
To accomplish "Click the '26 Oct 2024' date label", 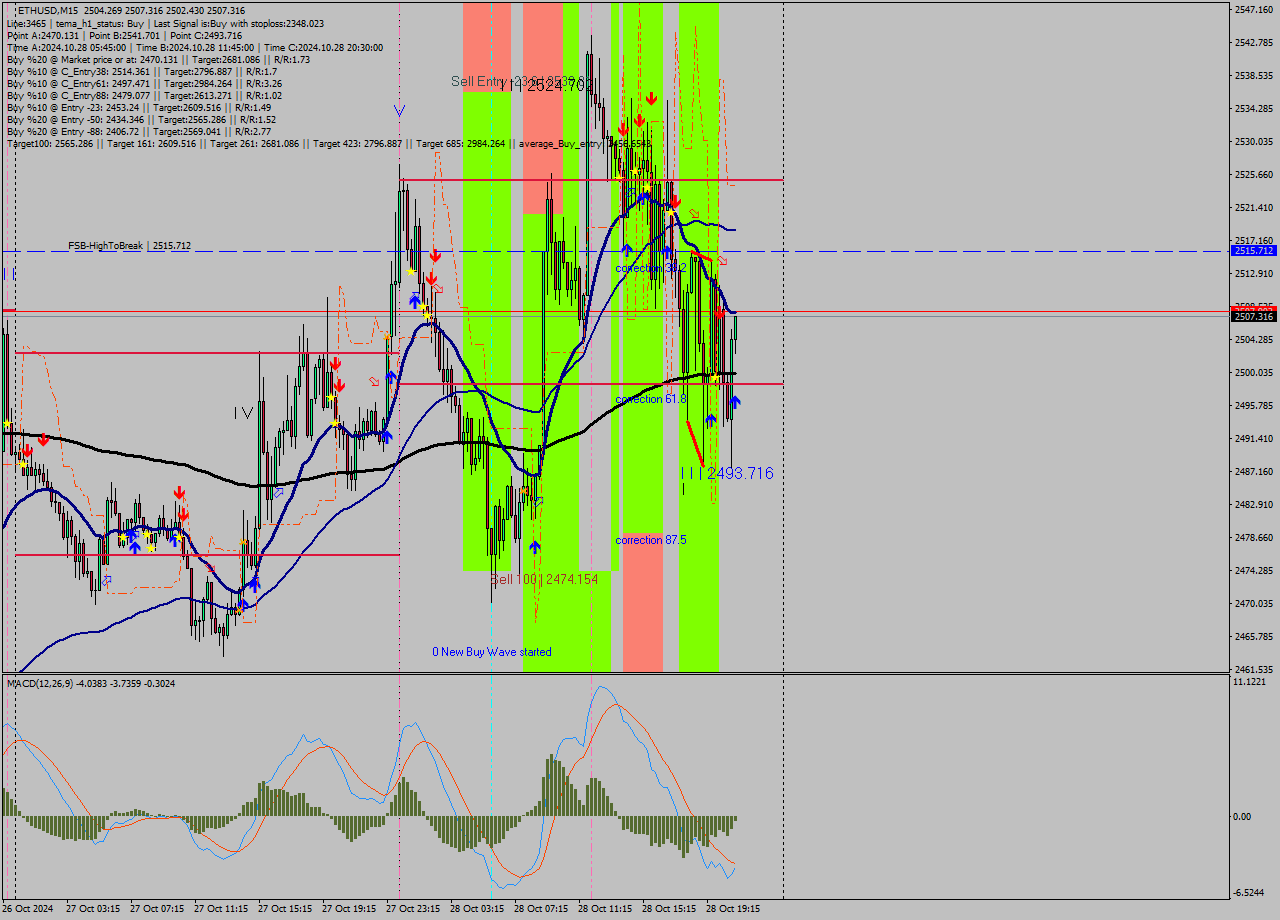I will 29,909.
